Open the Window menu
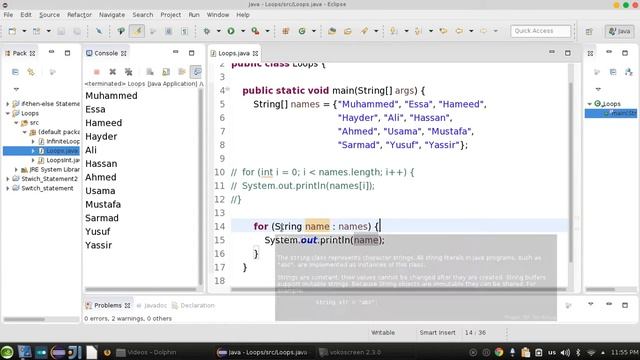The height and width of the screenshot is (360, 640). (218, 15)
